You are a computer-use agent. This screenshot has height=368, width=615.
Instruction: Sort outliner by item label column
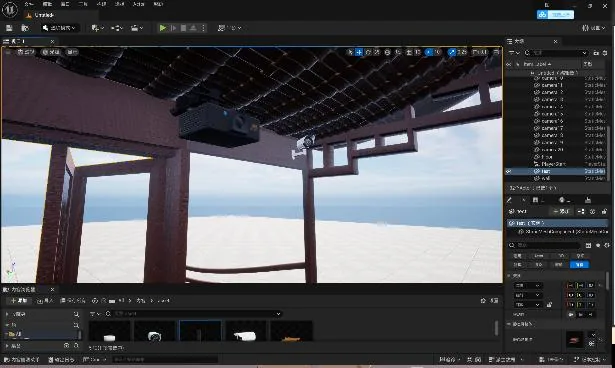point(537,64)
